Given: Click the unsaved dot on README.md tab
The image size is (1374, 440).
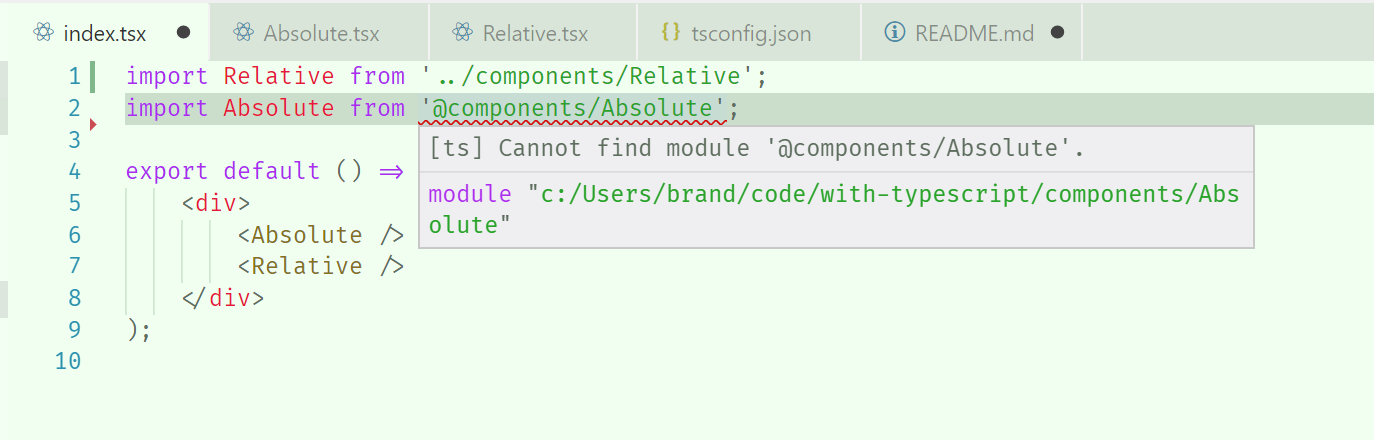Looking at the screenshot, I should point(1058,33).
